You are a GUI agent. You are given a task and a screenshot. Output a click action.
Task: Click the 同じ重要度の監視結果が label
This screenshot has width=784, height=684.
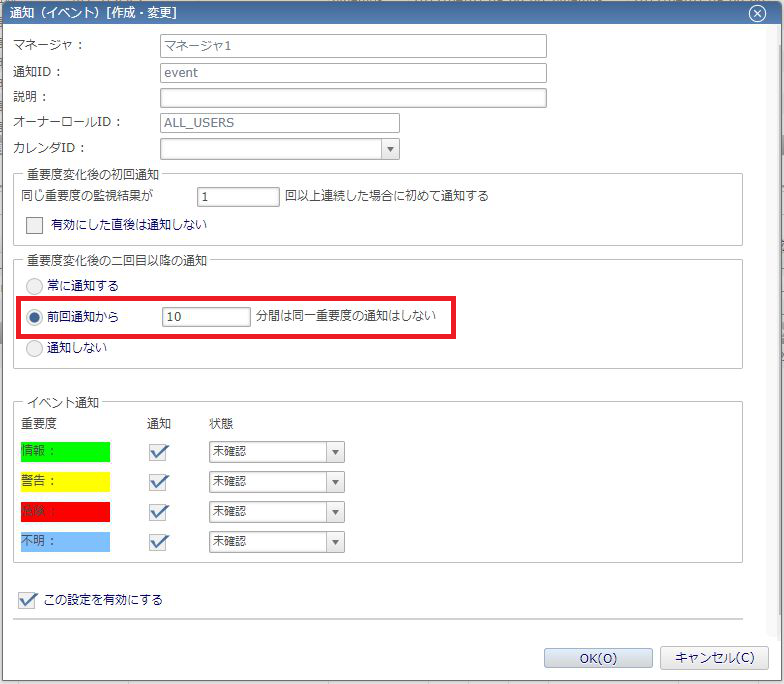point(87,196)
